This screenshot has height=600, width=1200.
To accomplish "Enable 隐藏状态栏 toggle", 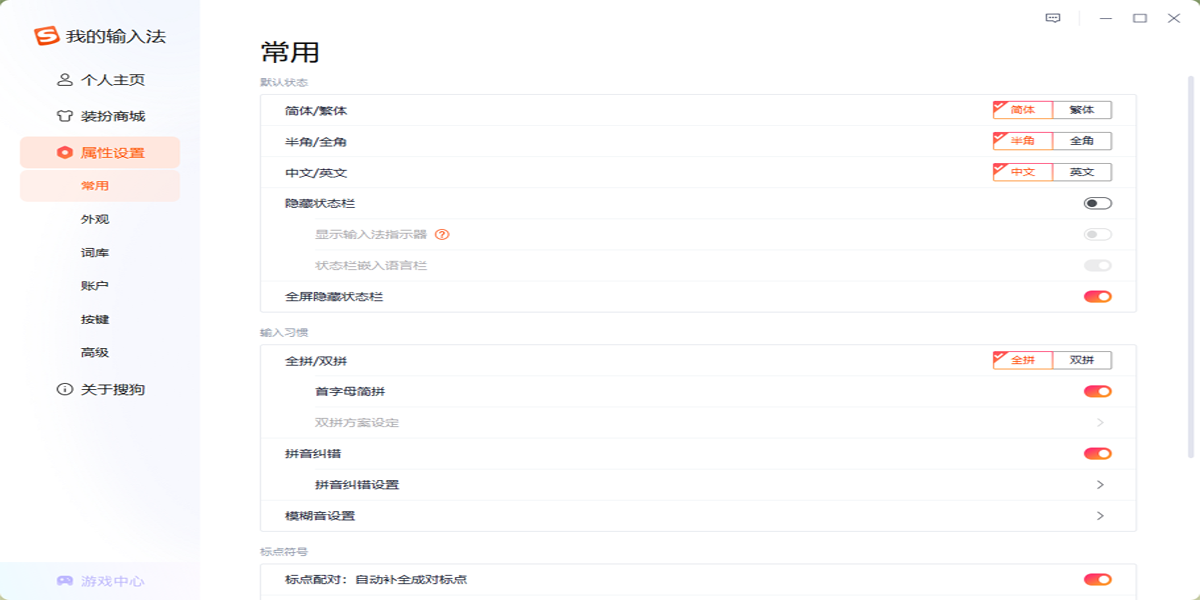I will (x=1097, y=202).
